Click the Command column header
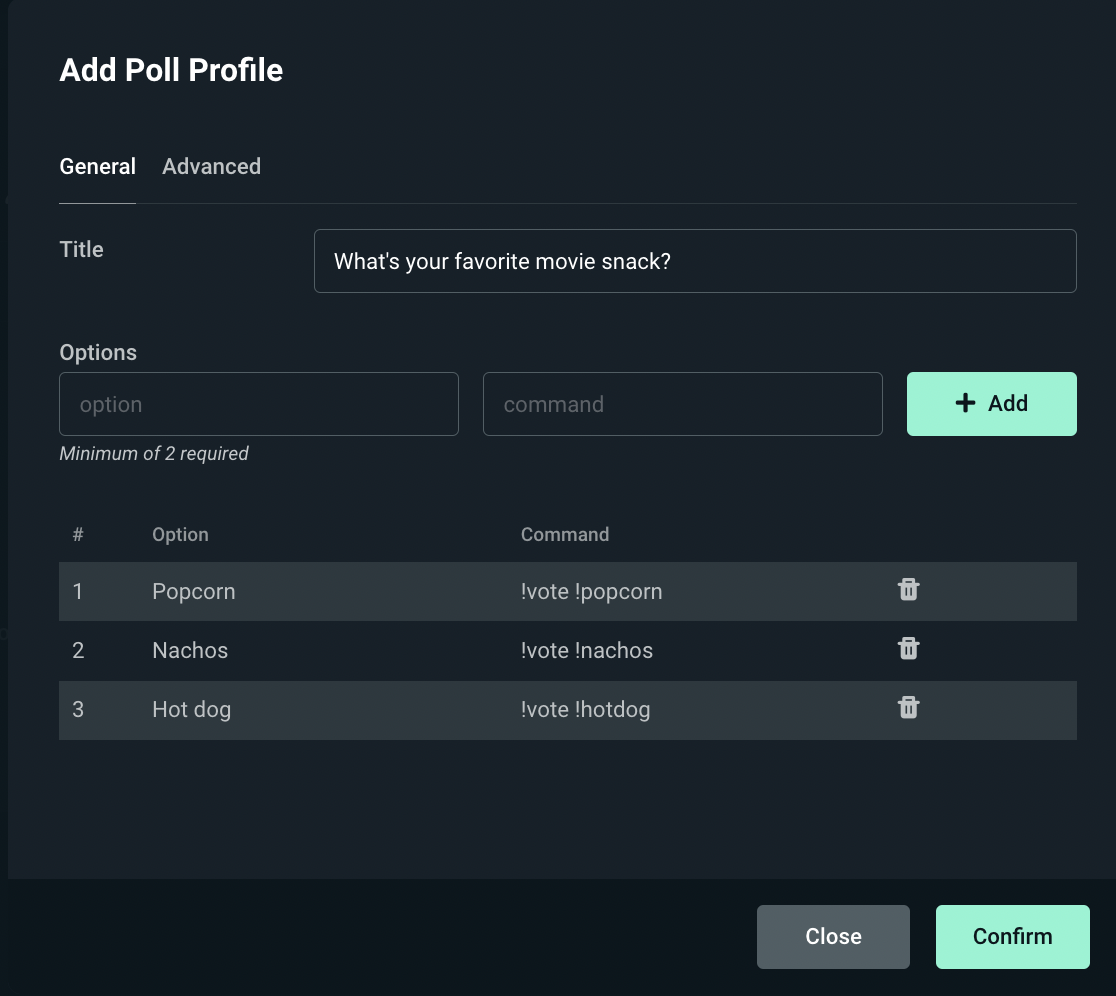 click(x=565, y=534)
